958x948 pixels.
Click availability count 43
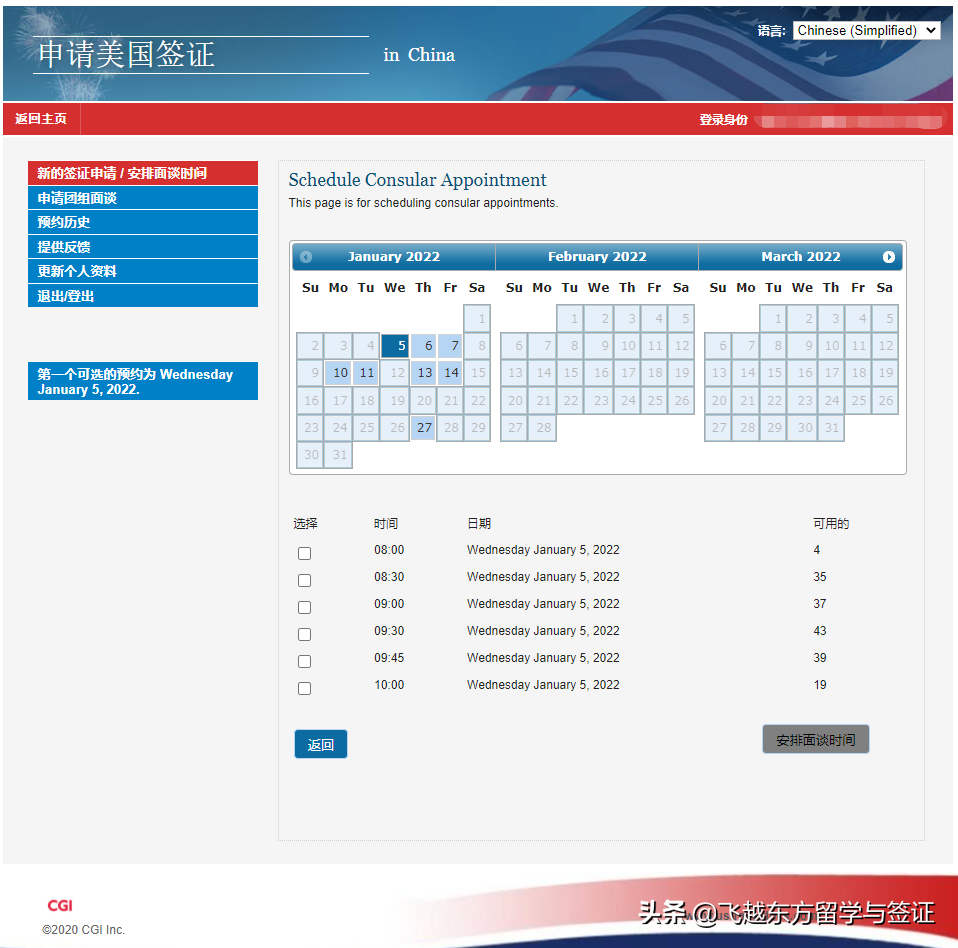820,631
